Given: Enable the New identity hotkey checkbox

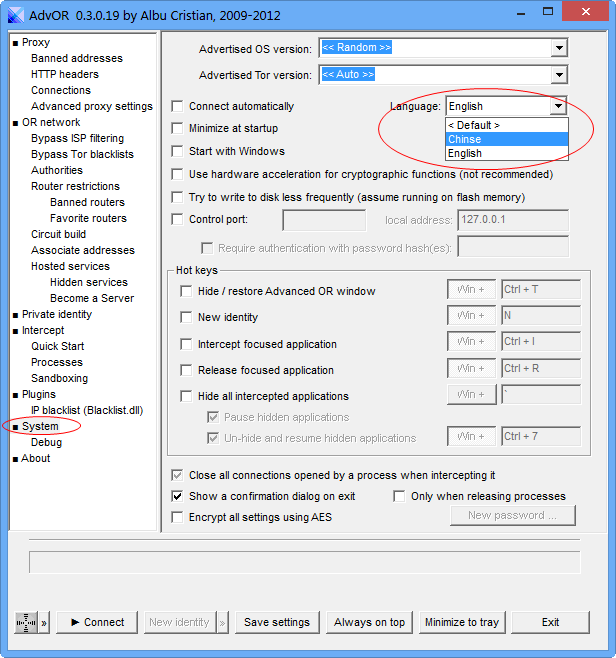Looking at the screenshot, I should (186, 317).
